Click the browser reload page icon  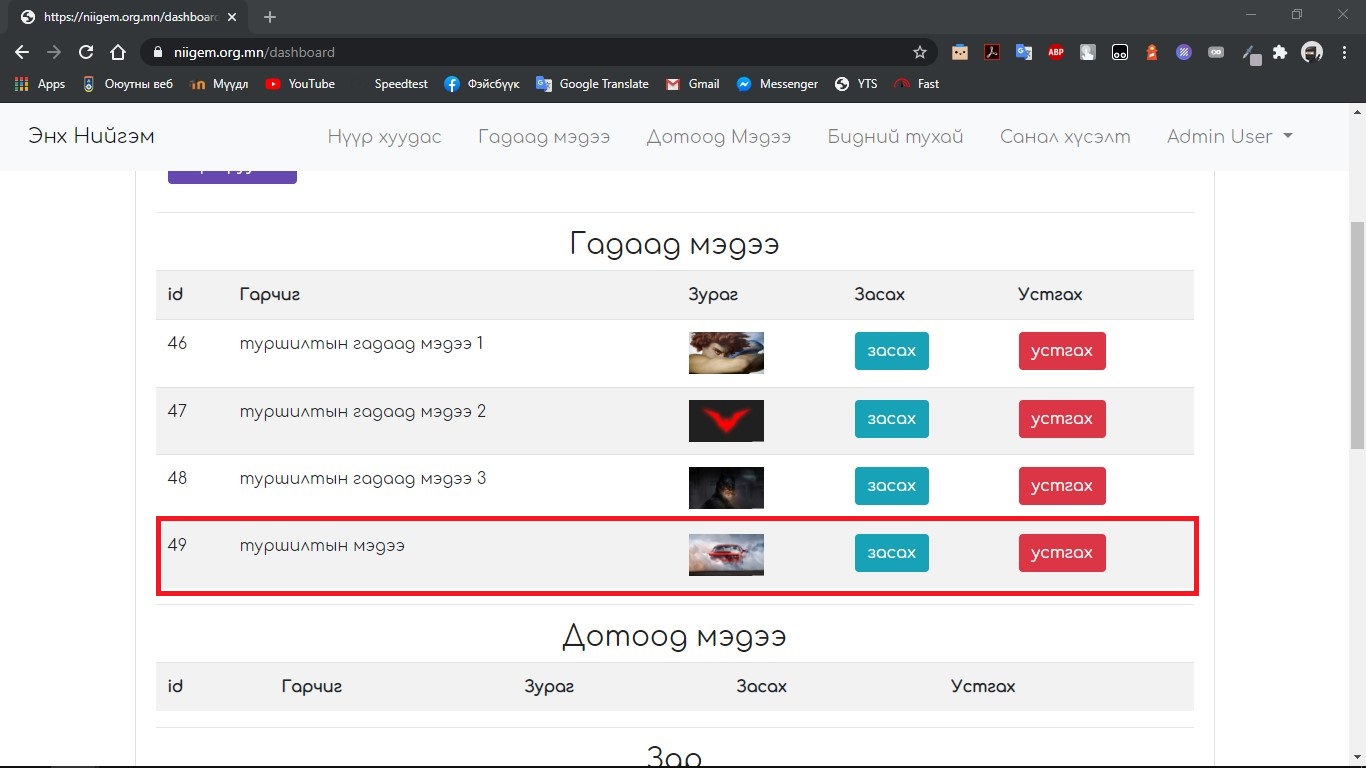(x=86, y=52)
